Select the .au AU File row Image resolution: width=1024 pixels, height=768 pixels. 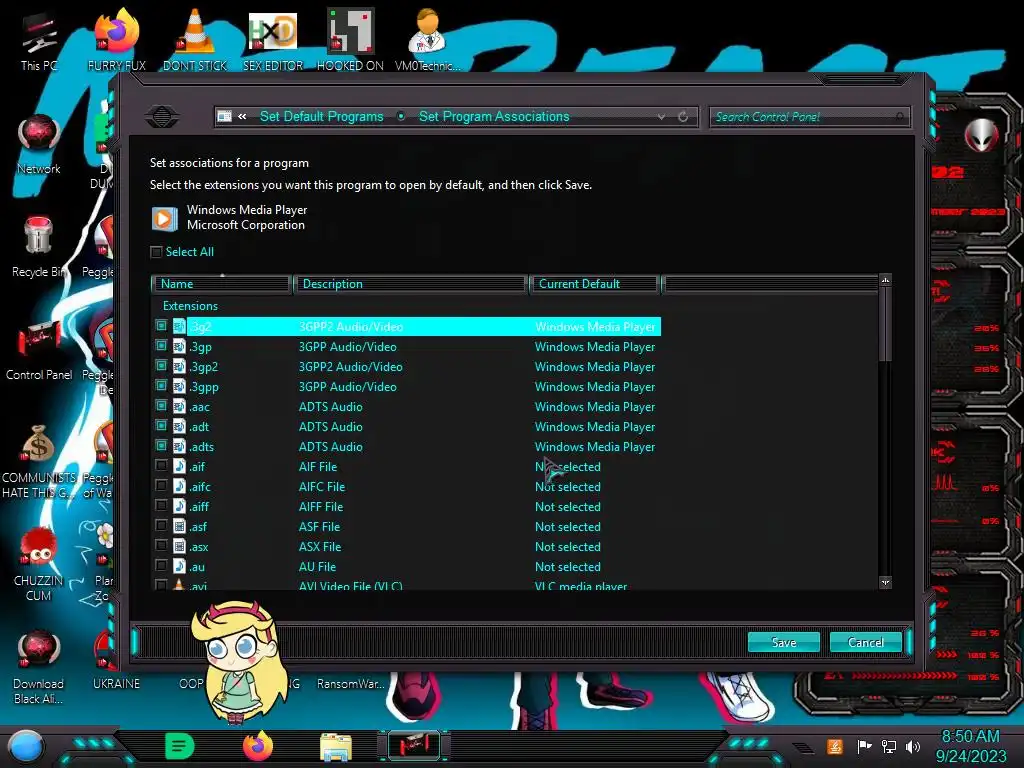[x=406, y=566]
